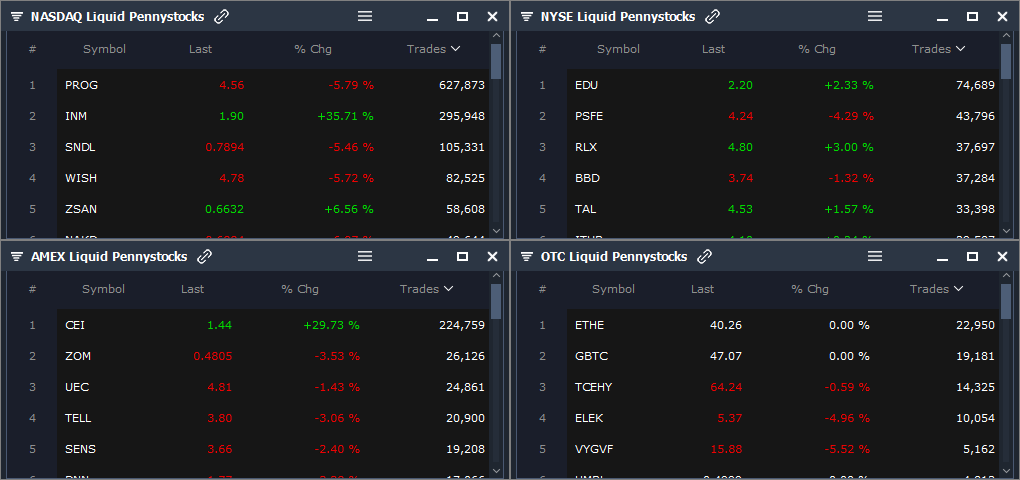
Task: Open the hamburger menu of AMEX Liquid Pennystocks panel
Action: [x=365, y=256]
